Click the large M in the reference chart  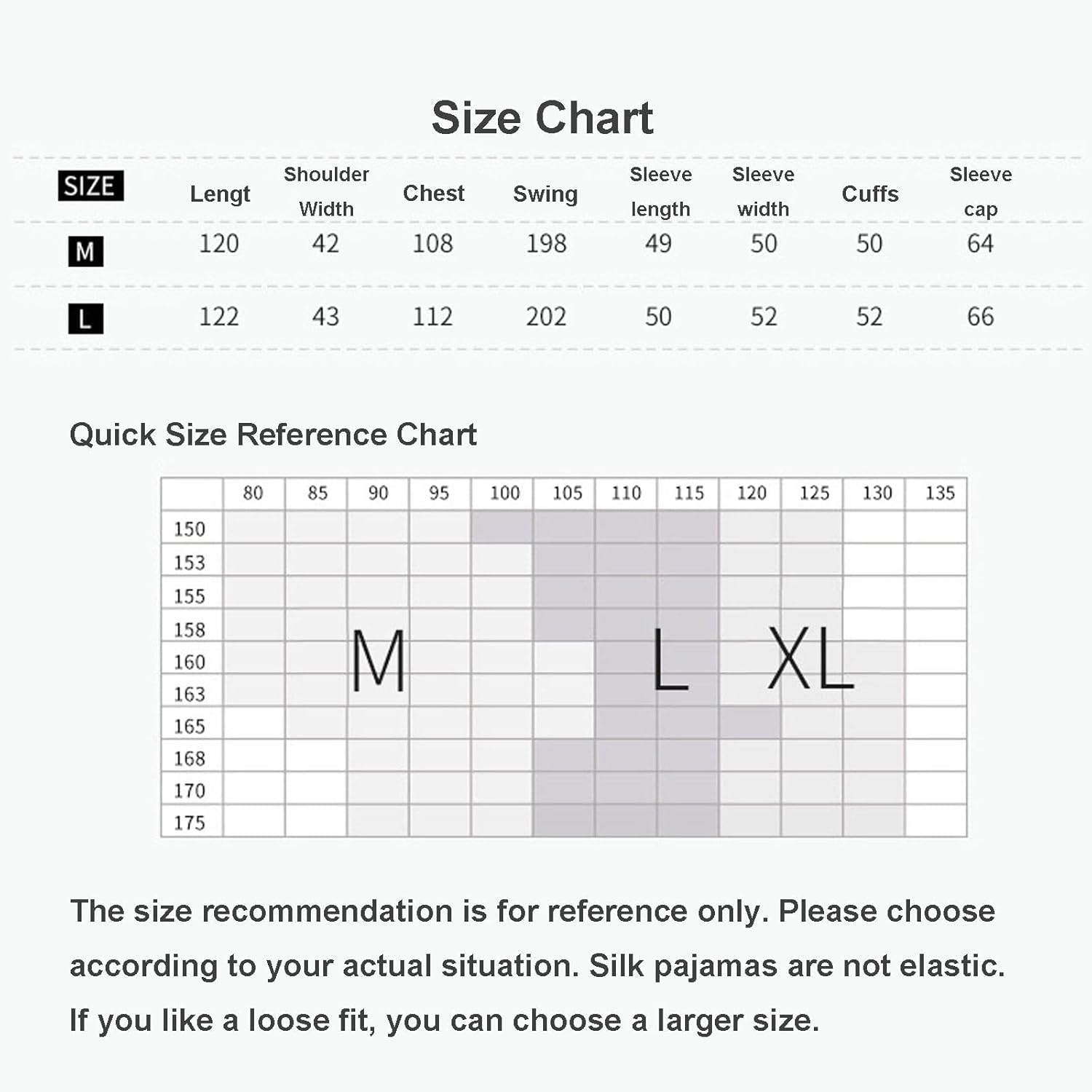[378, 660]
